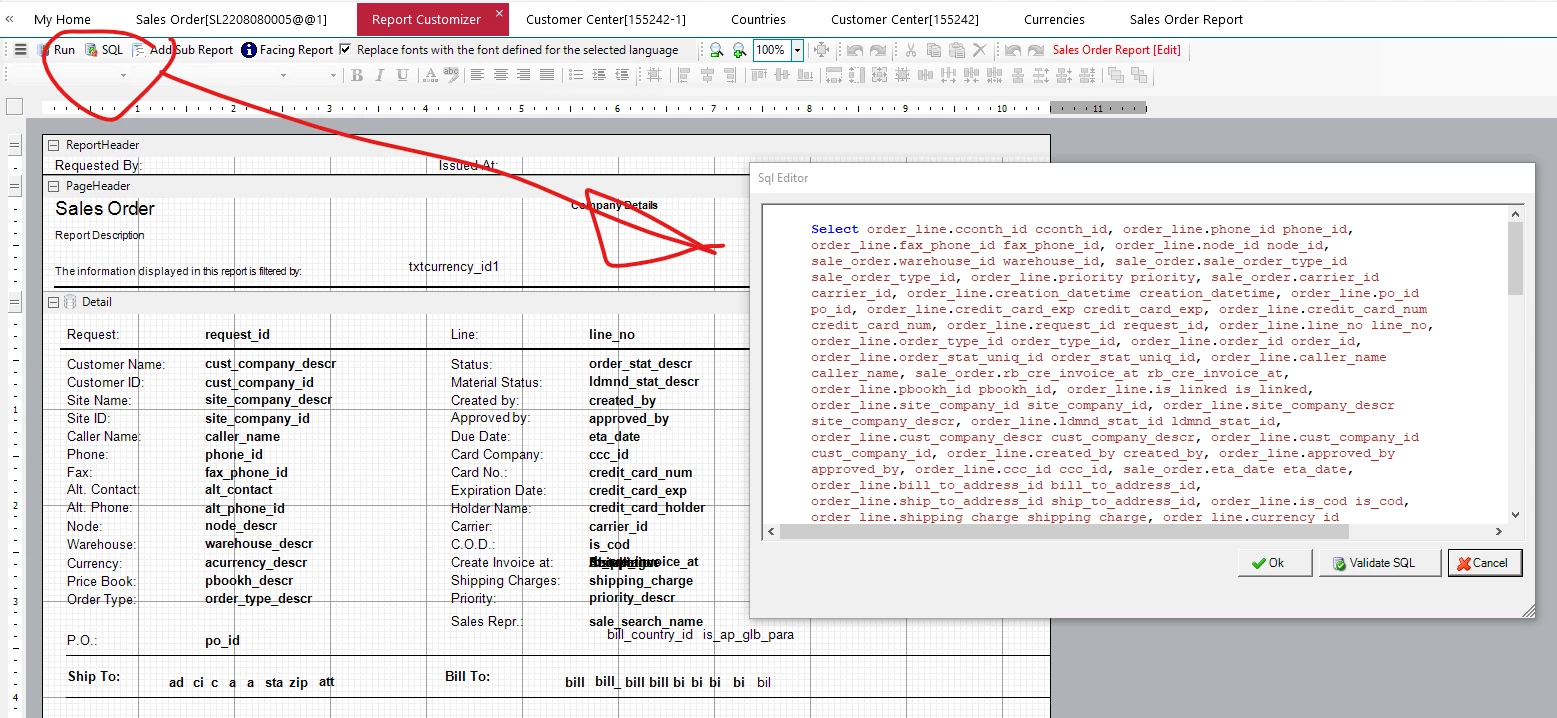Click the Facing Report info icon

[249, 50]
